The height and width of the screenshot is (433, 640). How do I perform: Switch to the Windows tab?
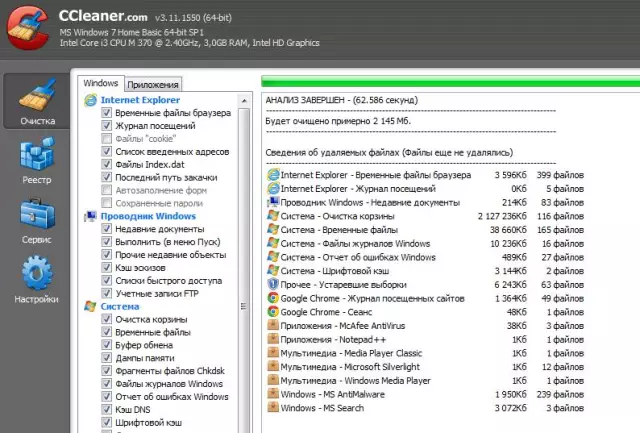coord(100,83)
